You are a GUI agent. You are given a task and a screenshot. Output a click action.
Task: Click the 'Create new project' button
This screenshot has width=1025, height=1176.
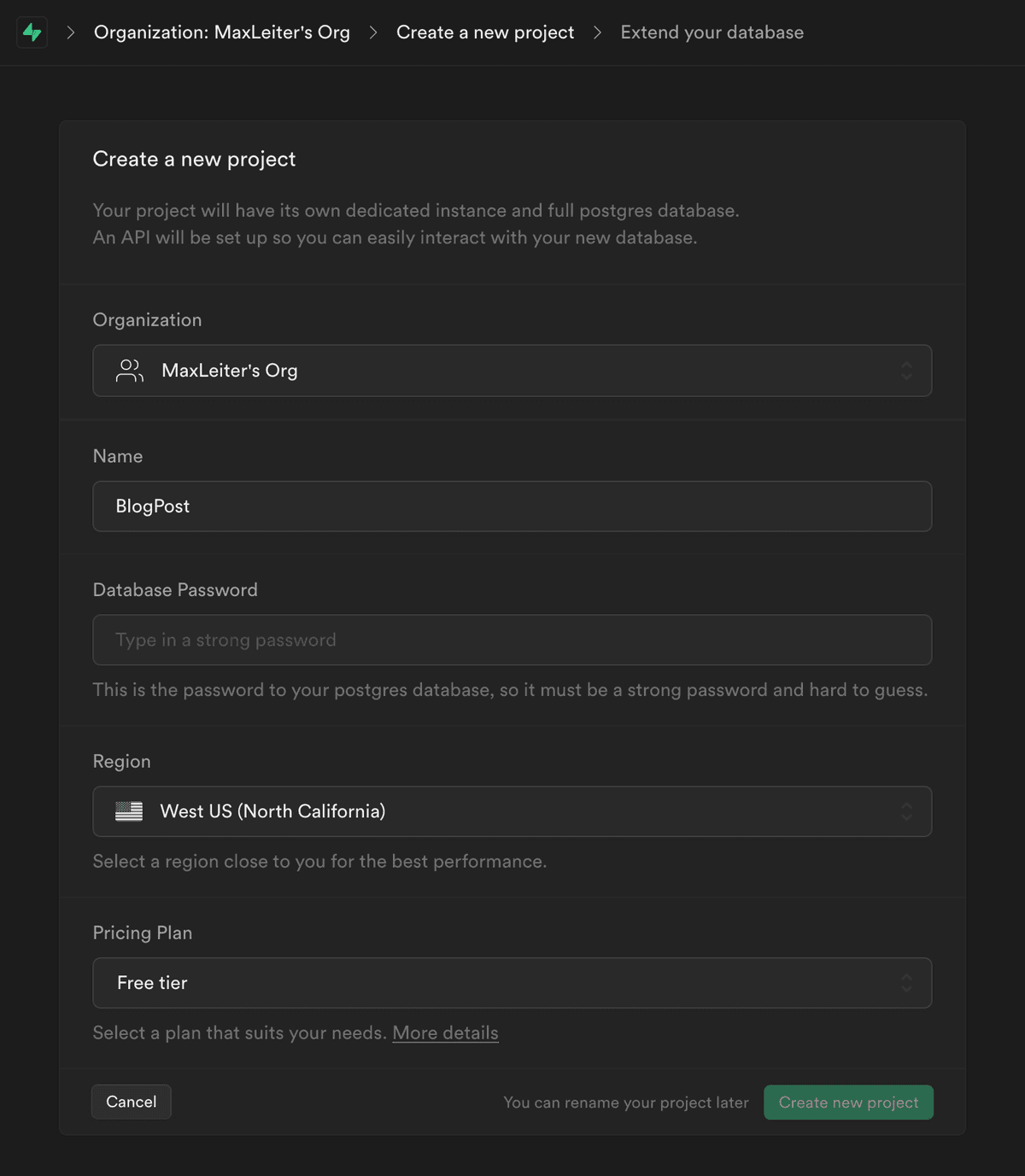tap(847, 1102)
